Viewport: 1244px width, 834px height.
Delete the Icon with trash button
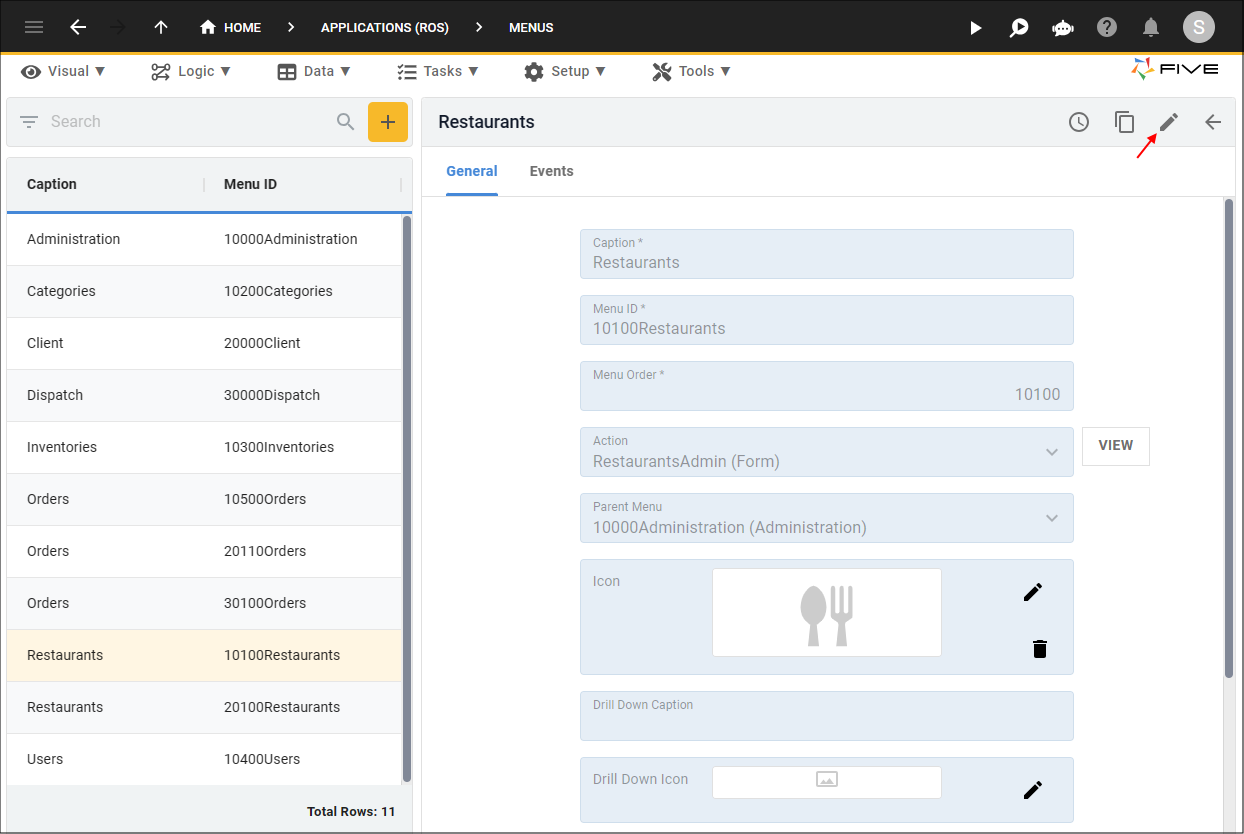1040,649
